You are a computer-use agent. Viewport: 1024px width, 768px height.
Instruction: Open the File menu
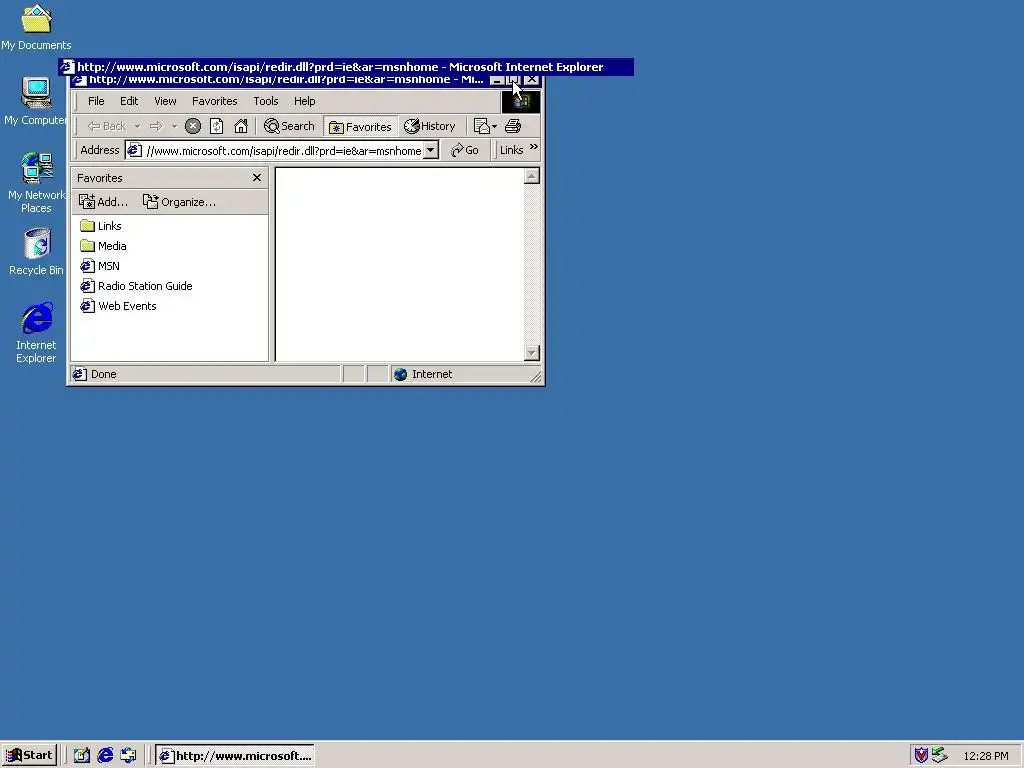tap(96, 101)
